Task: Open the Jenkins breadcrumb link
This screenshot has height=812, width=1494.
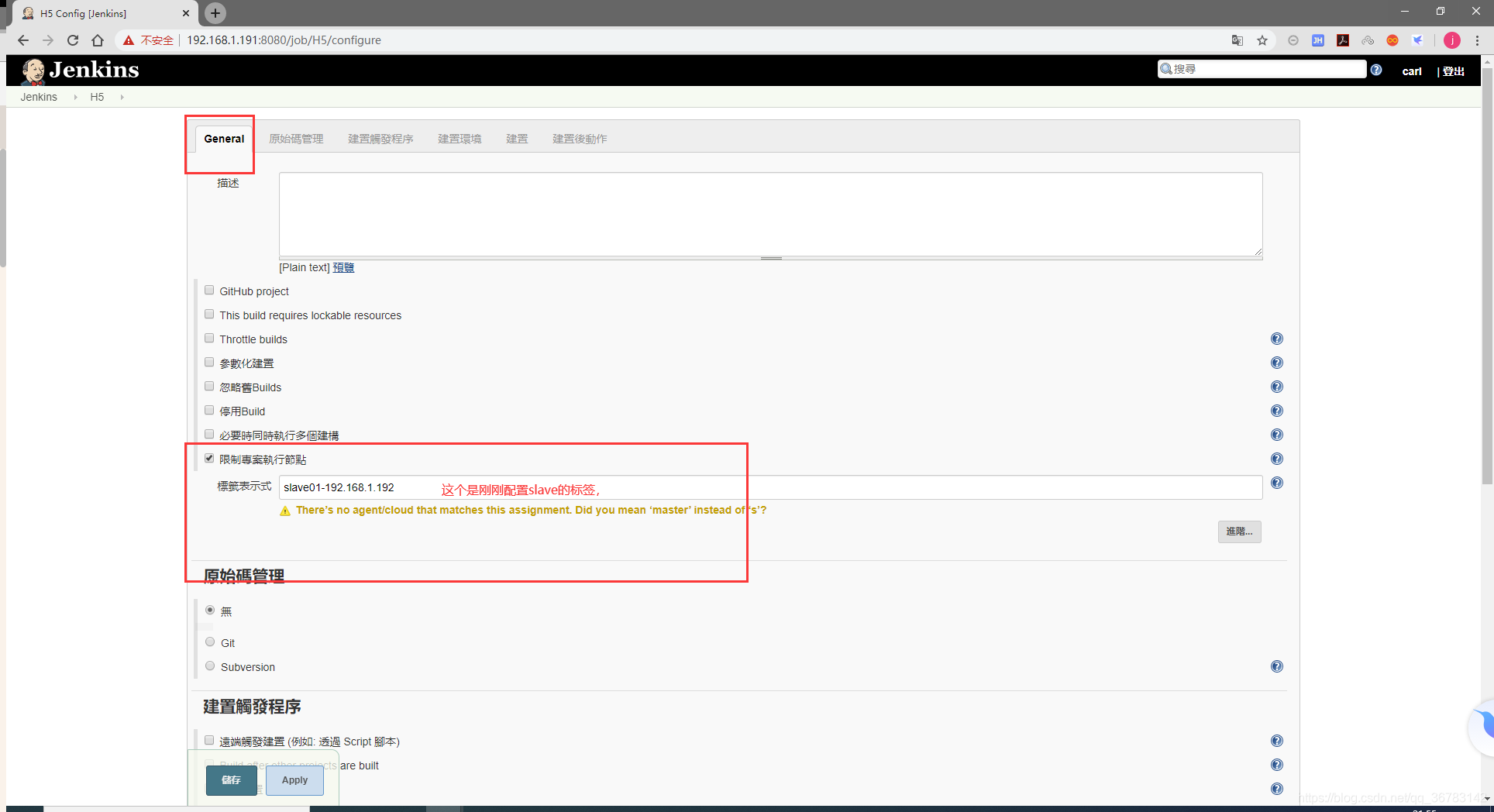Action: (x=39, y=97)
